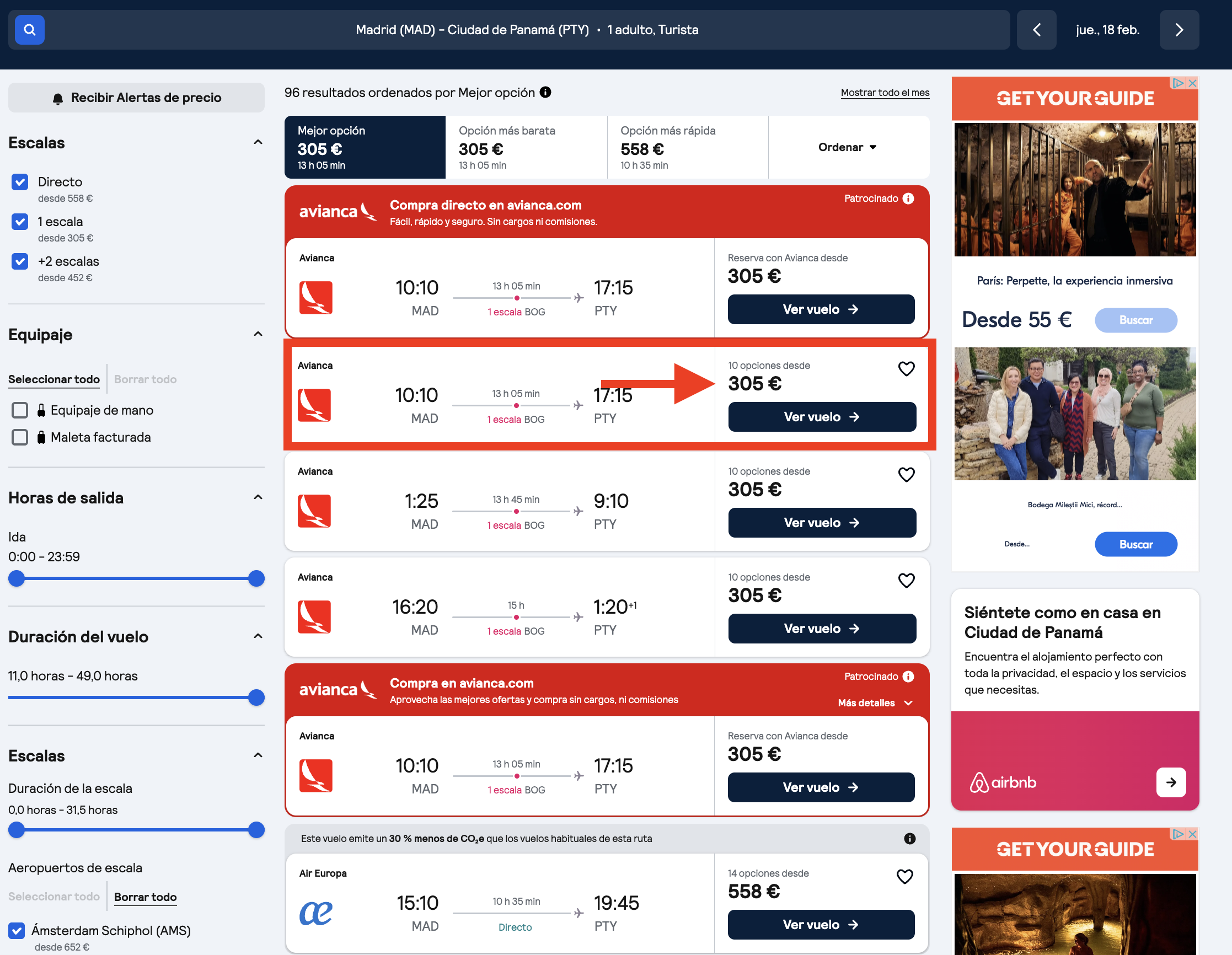Click bell icon in Recibir Alertas de precio
Viewport: 1232px width, 955px height.
(x=57, y=99)
